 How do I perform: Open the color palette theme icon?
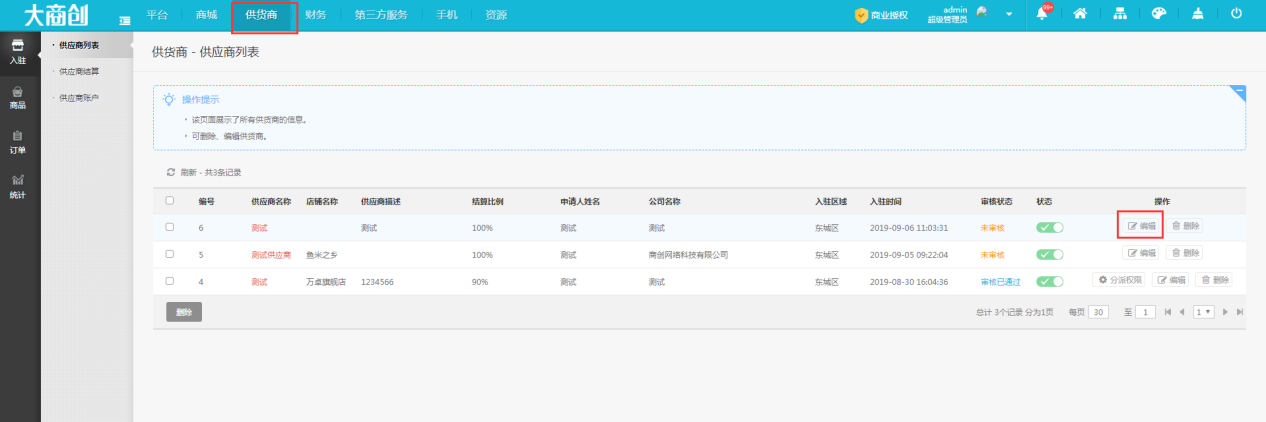[1159, 15]
